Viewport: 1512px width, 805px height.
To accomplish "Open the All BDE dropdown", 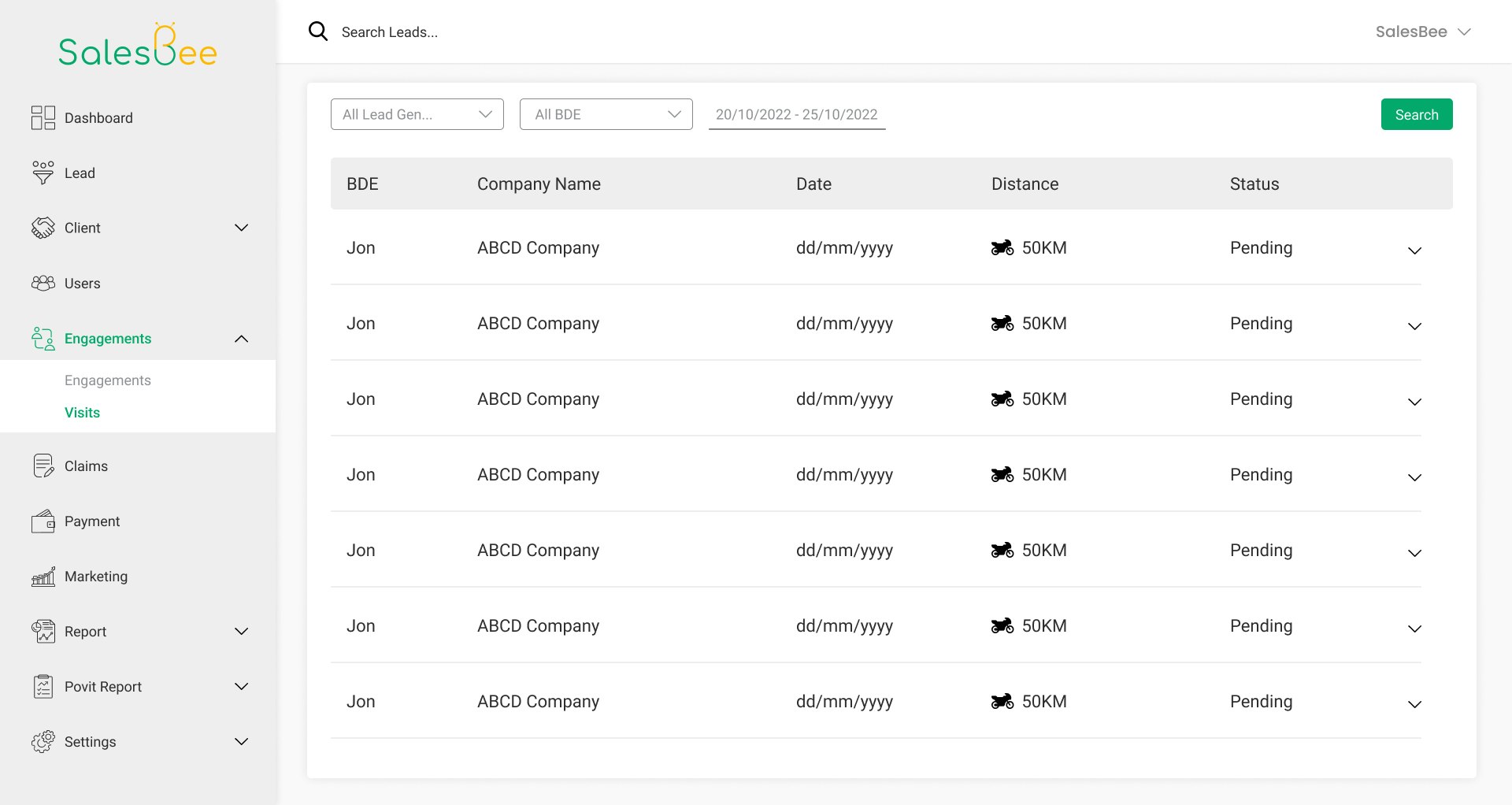I will [x=606, y=114].
